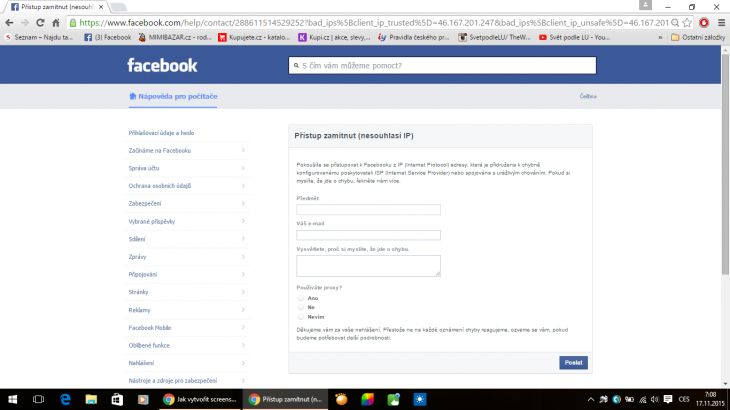Click the CES keyboard language indicator
The height and width of the screenshot is (410, 730).
click(x=684, y=399)
